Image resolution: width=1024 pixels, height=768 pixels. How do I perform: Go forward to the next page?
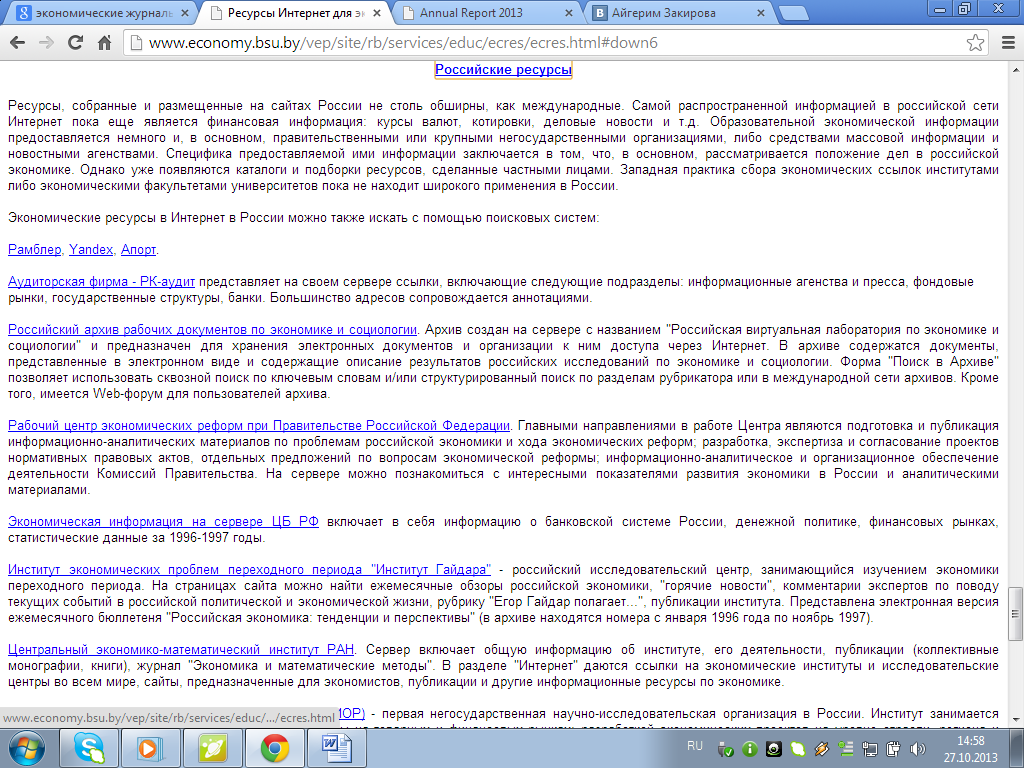coord(46,43)
